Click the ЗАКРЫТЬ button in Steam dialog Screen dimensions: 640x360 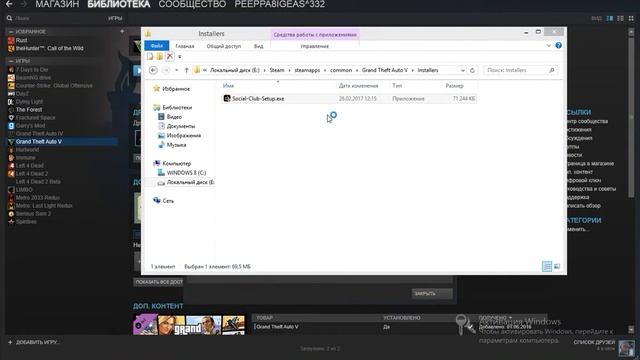[x=432, y=293]
